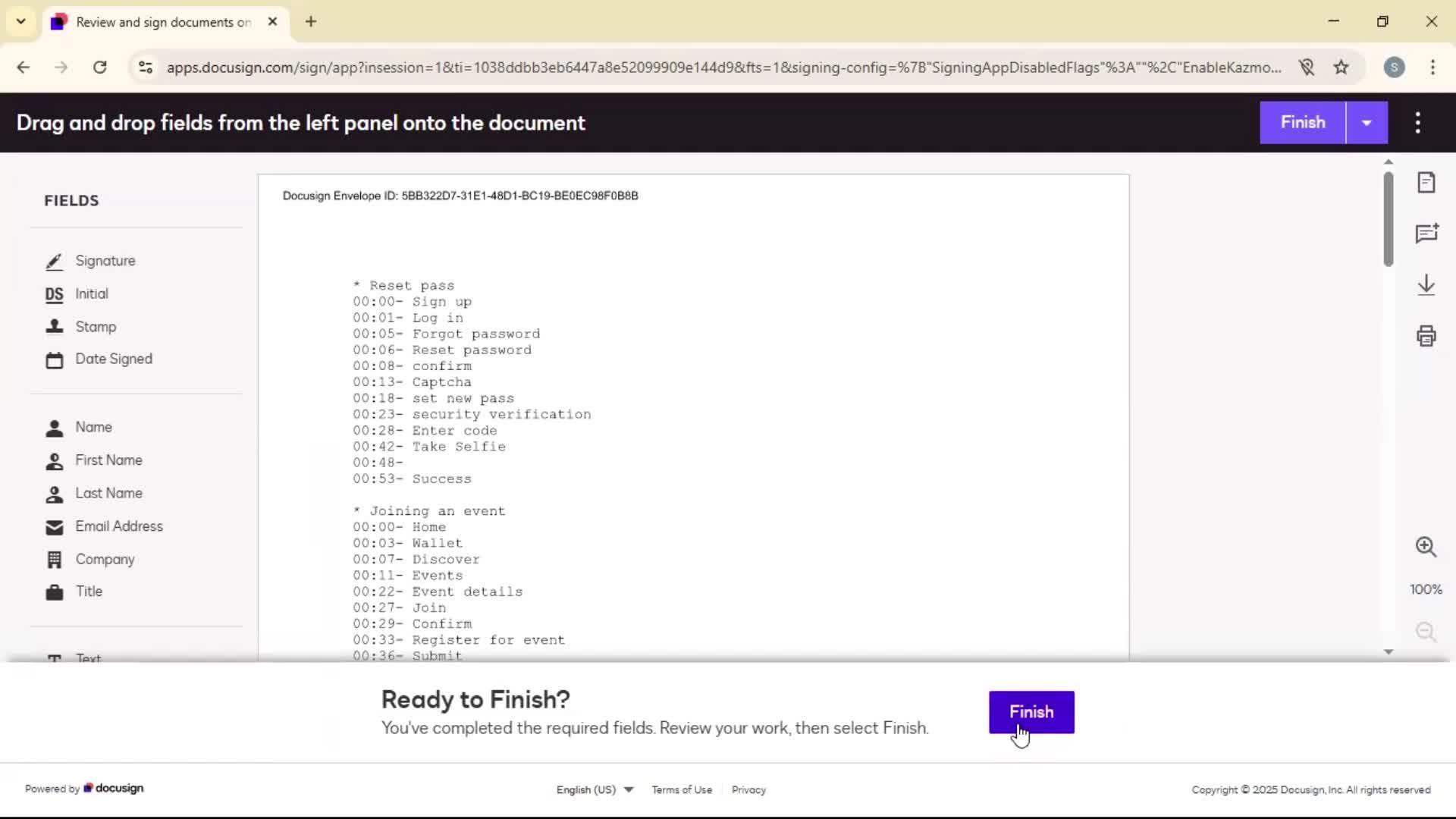Click the scrollbar down arrow
Screen dimensions: 1456x819
[x=1389, y=651]
